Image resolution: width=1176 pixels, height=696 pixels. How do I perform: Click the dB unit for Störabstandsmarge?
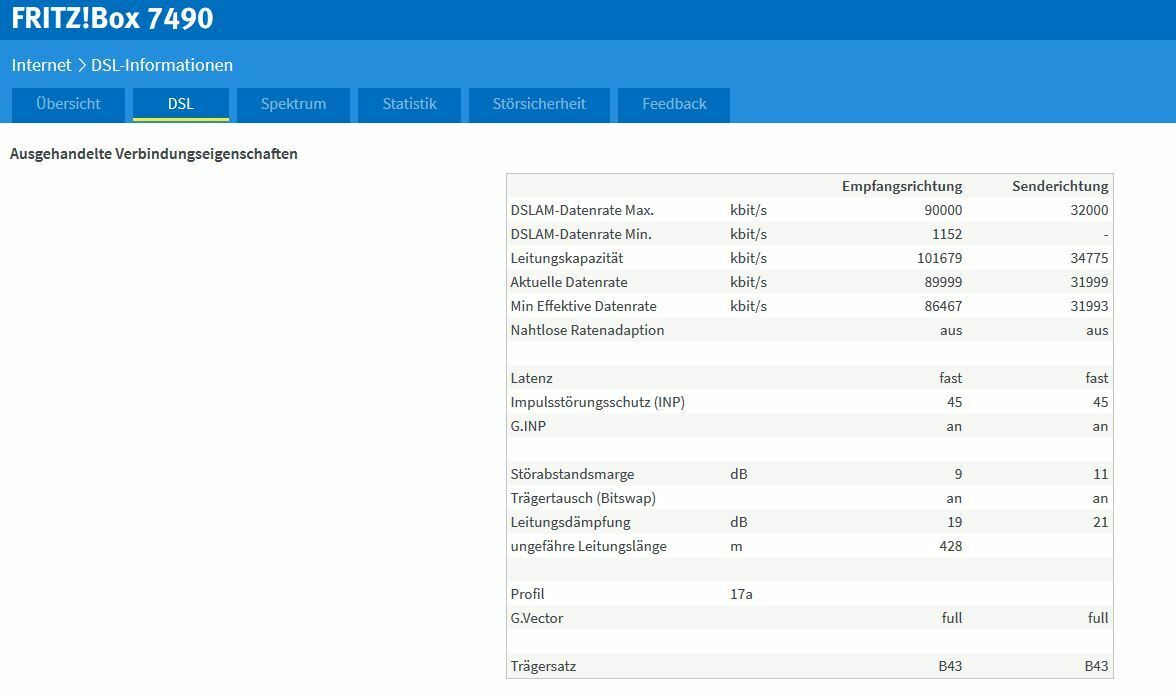tap(739, 474)
